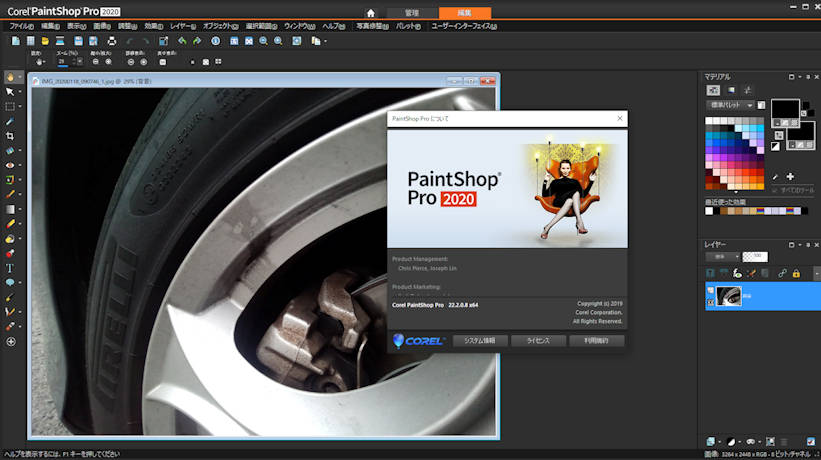Click the green Undo arrow icon

point(181,41)
